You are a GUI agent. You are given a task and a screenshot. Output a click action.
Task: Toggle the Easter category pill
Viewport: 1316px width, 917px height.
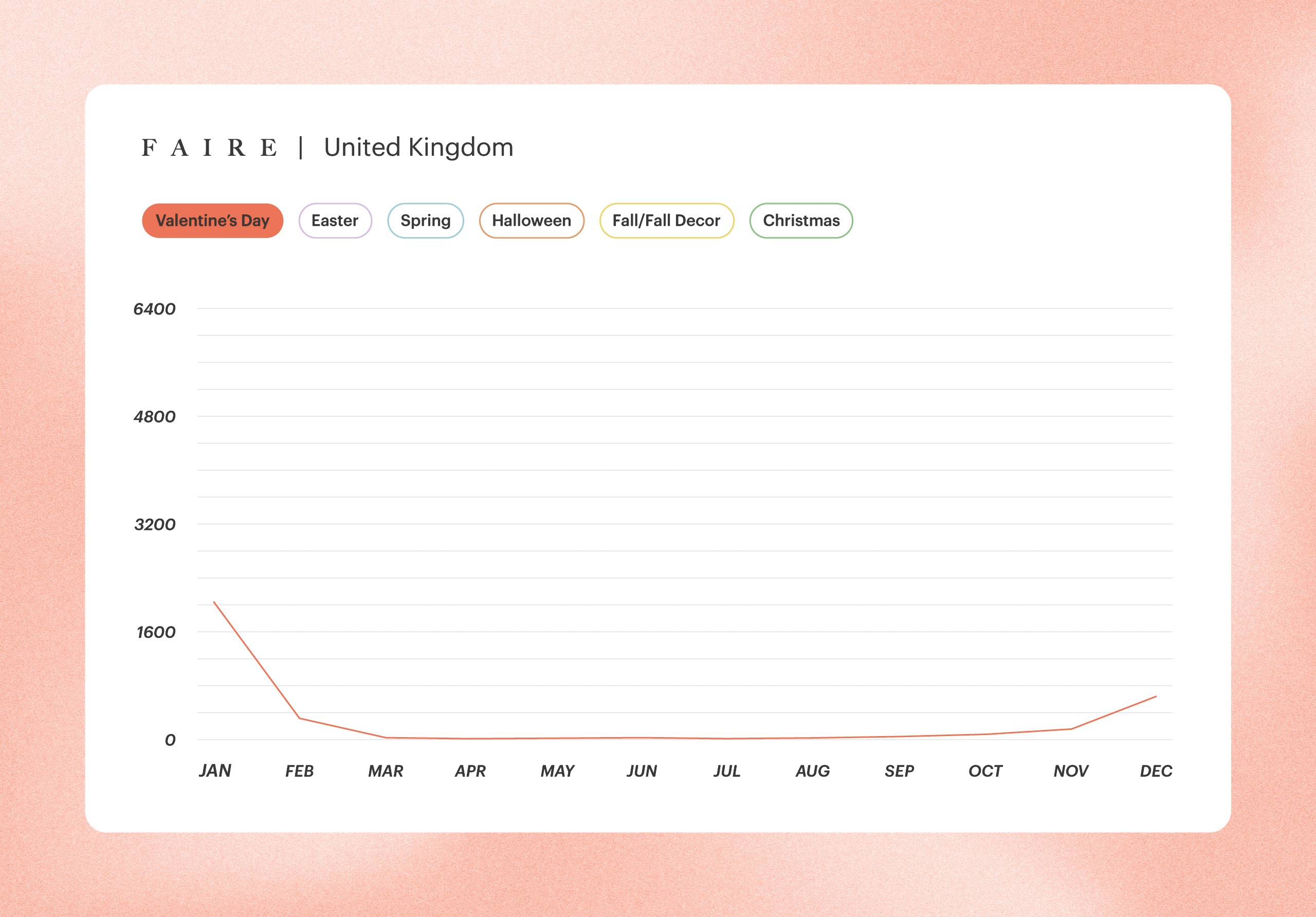tap(335, 221)
